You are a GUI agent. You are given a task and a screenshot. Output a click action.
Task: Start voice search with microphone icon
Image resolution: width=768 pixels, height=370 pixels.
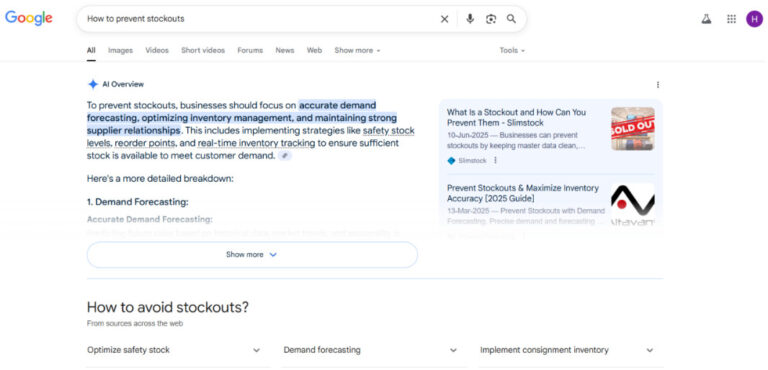[470, 19]
